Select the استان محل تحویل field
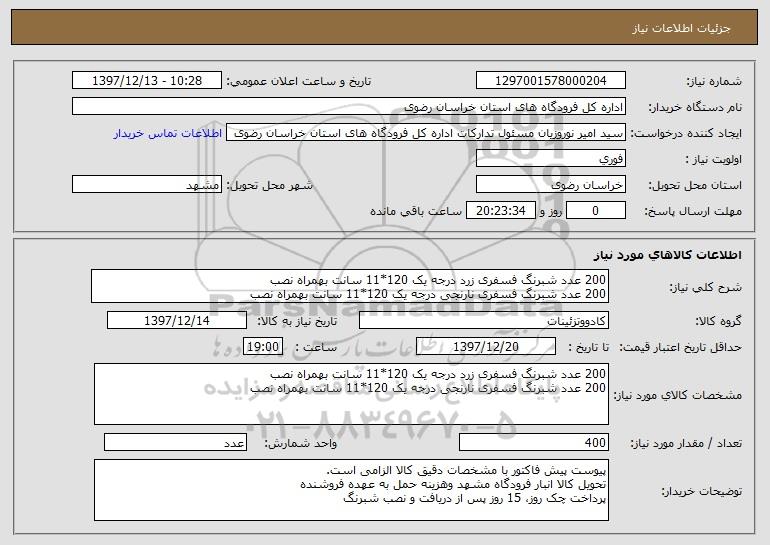The height and width of the screenshot is (545, 770). pos(550,185)
